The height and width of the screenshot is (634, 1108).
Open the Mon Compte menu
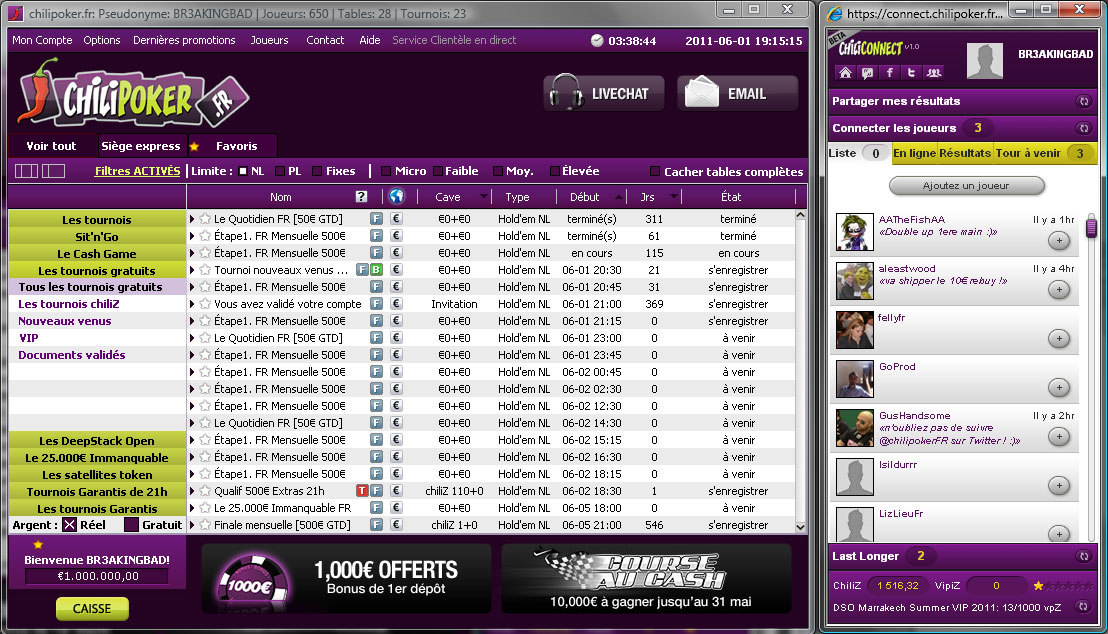pos(42,40)
